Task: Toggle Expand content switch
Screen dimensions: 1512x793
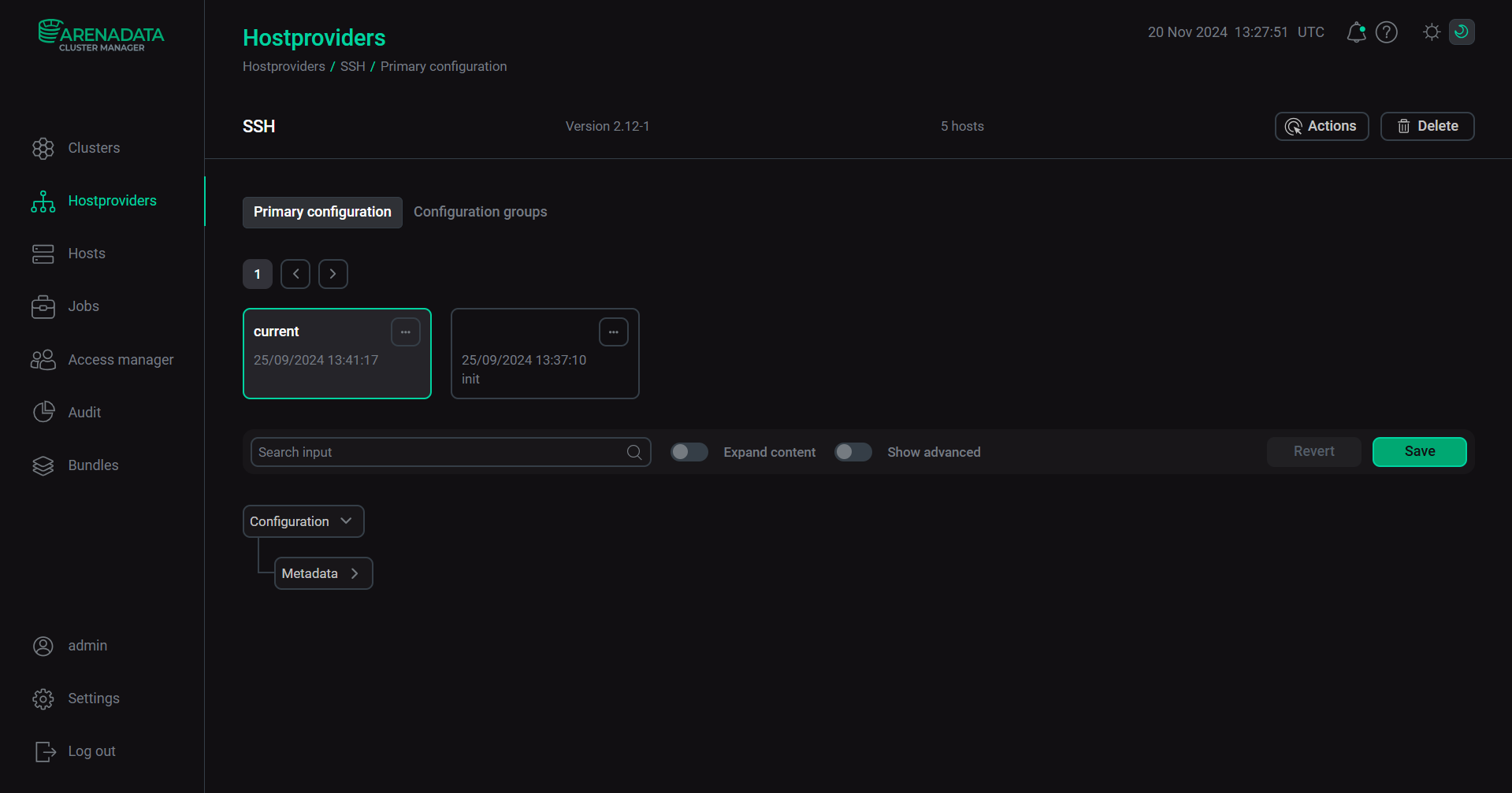Action: pos(689,452)
